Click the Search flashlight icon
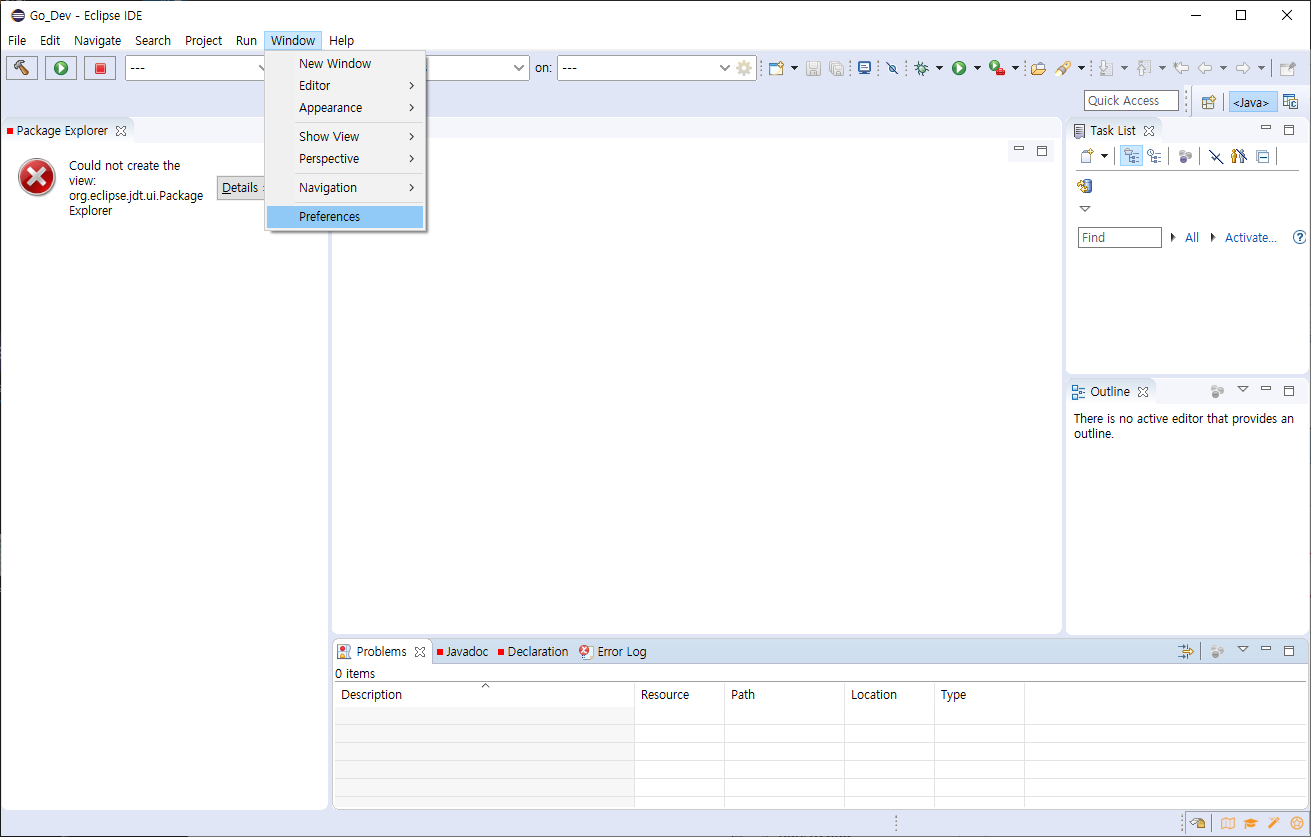1311x837 pixels. (1064, 68)
